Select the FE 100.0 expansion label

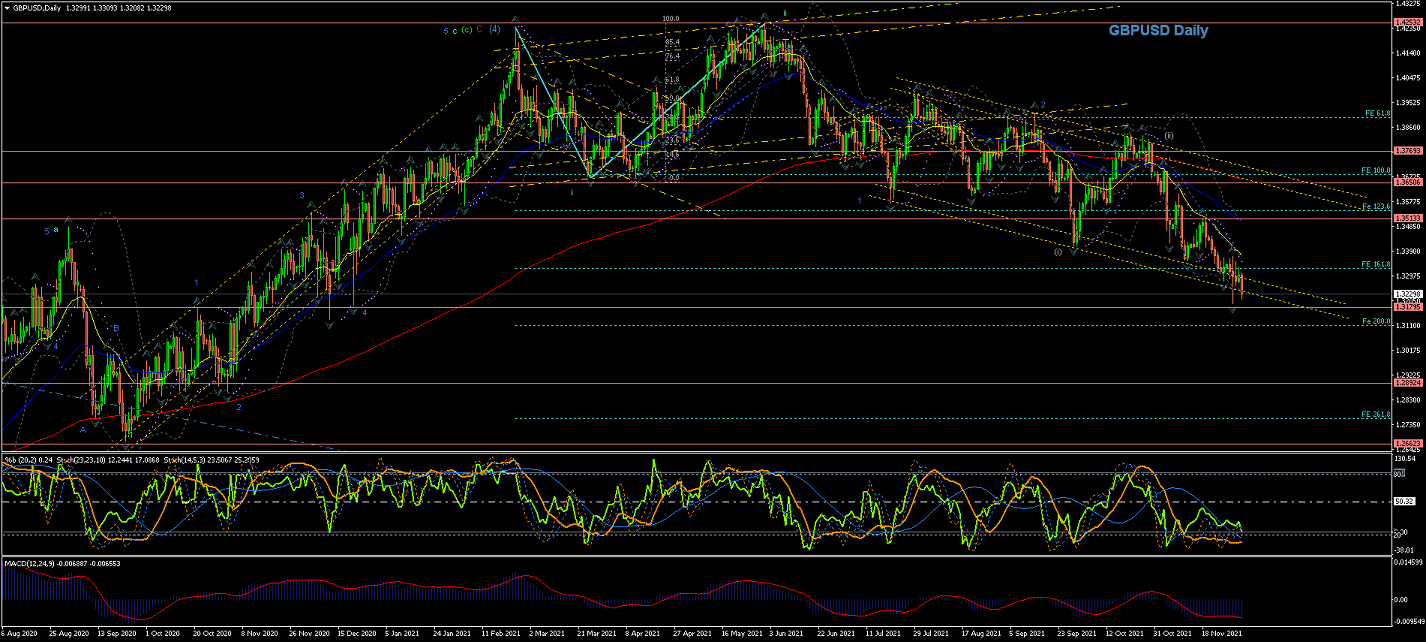pyautogui.click(x=1375, y=170)
